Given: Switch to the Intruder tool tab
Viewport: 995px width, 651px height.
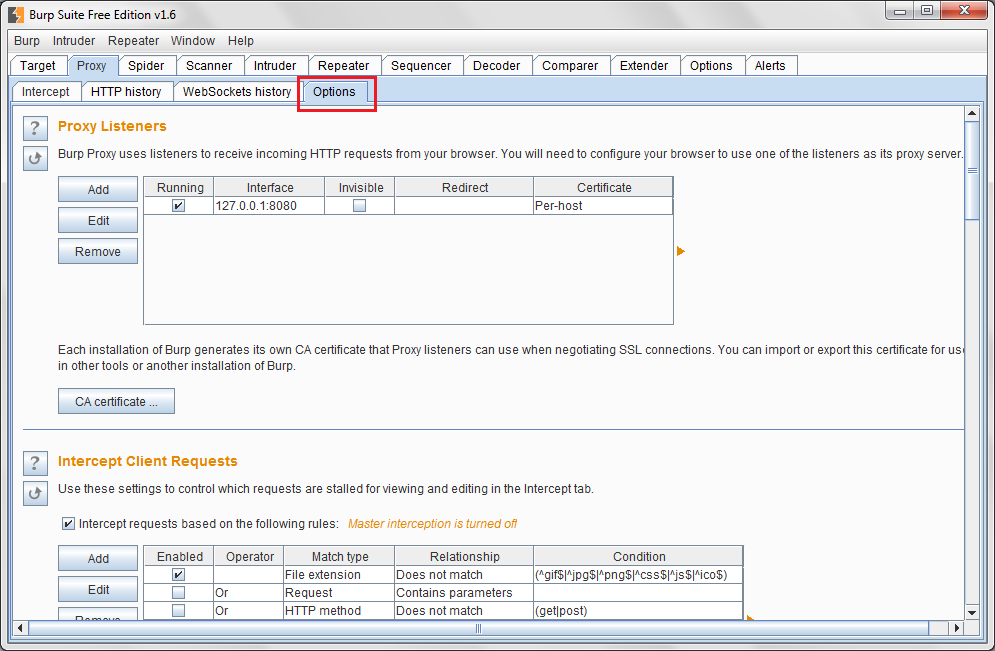Looking at the screenshot, I should pos(275,65).
